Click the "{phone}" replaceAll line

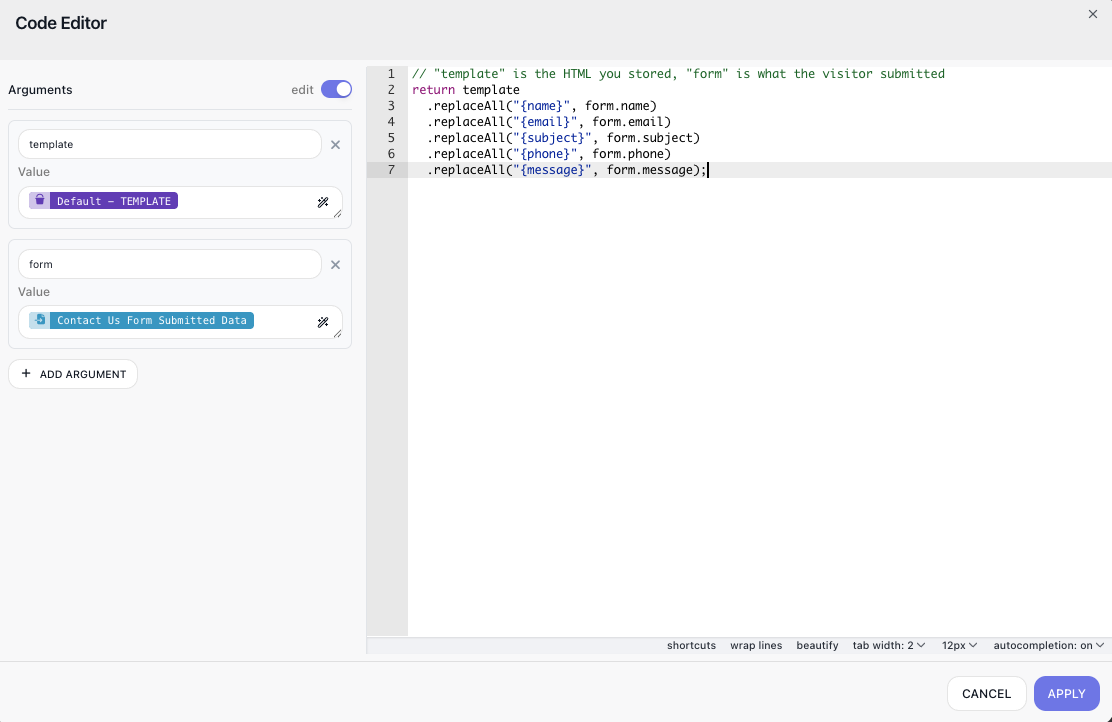click(549, 154)
